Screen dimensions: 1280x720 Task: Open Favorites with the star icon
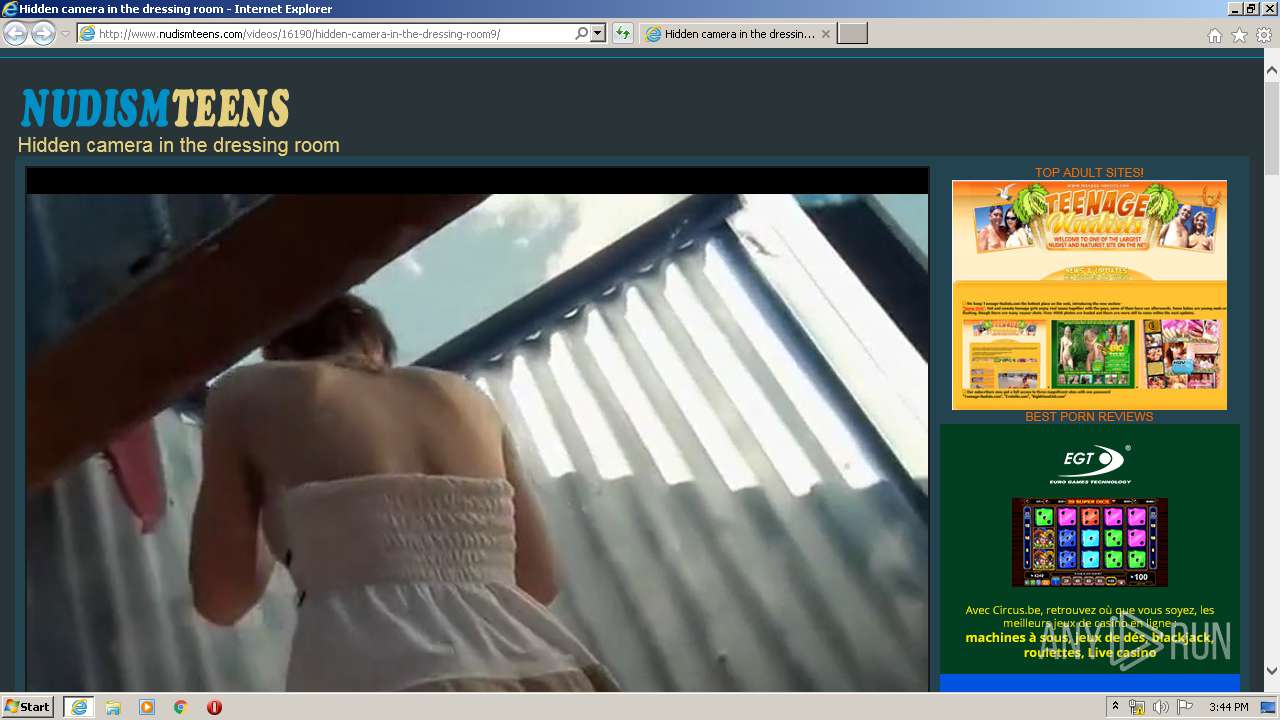(1239, 35)
